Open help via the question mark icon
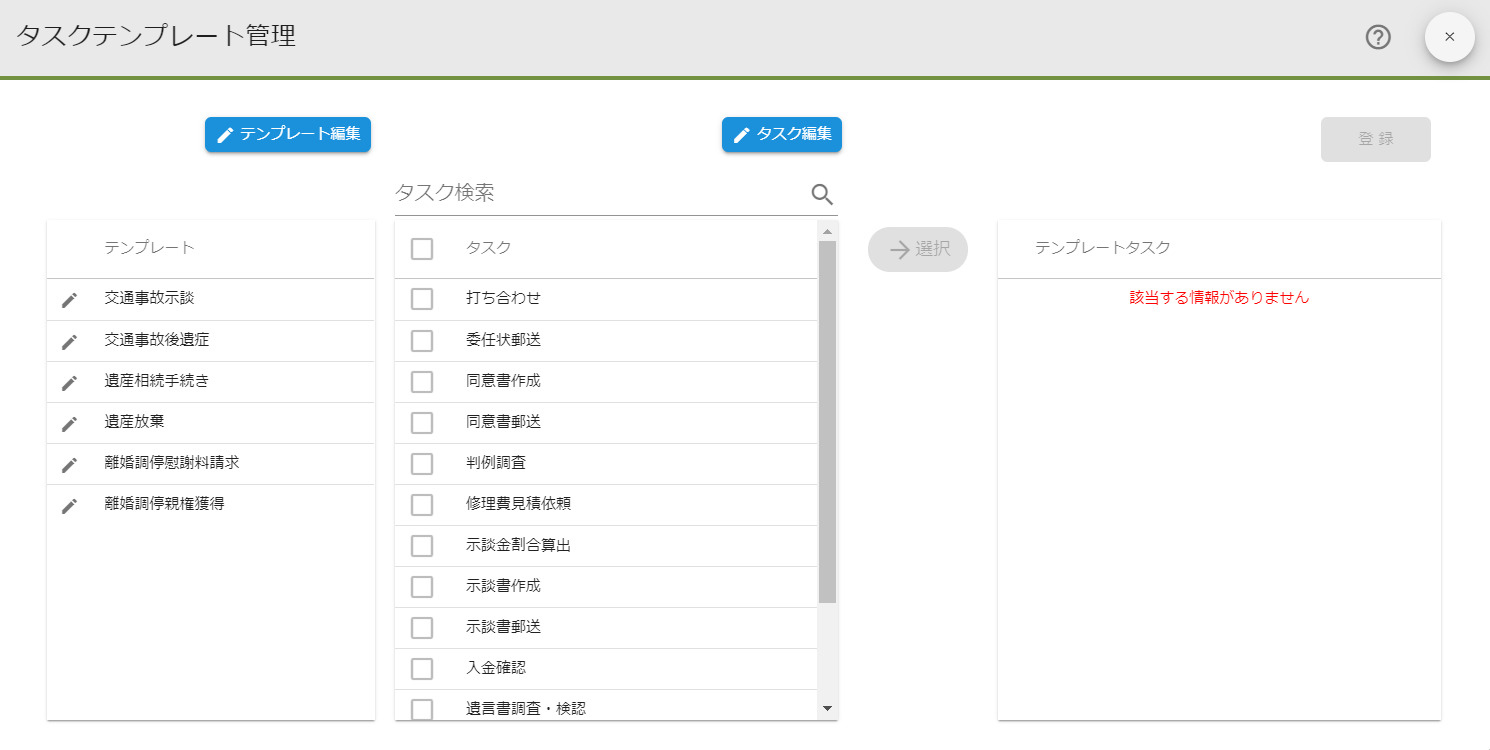The width and height of the screenshot is (1490, 750). (1378, 37)
